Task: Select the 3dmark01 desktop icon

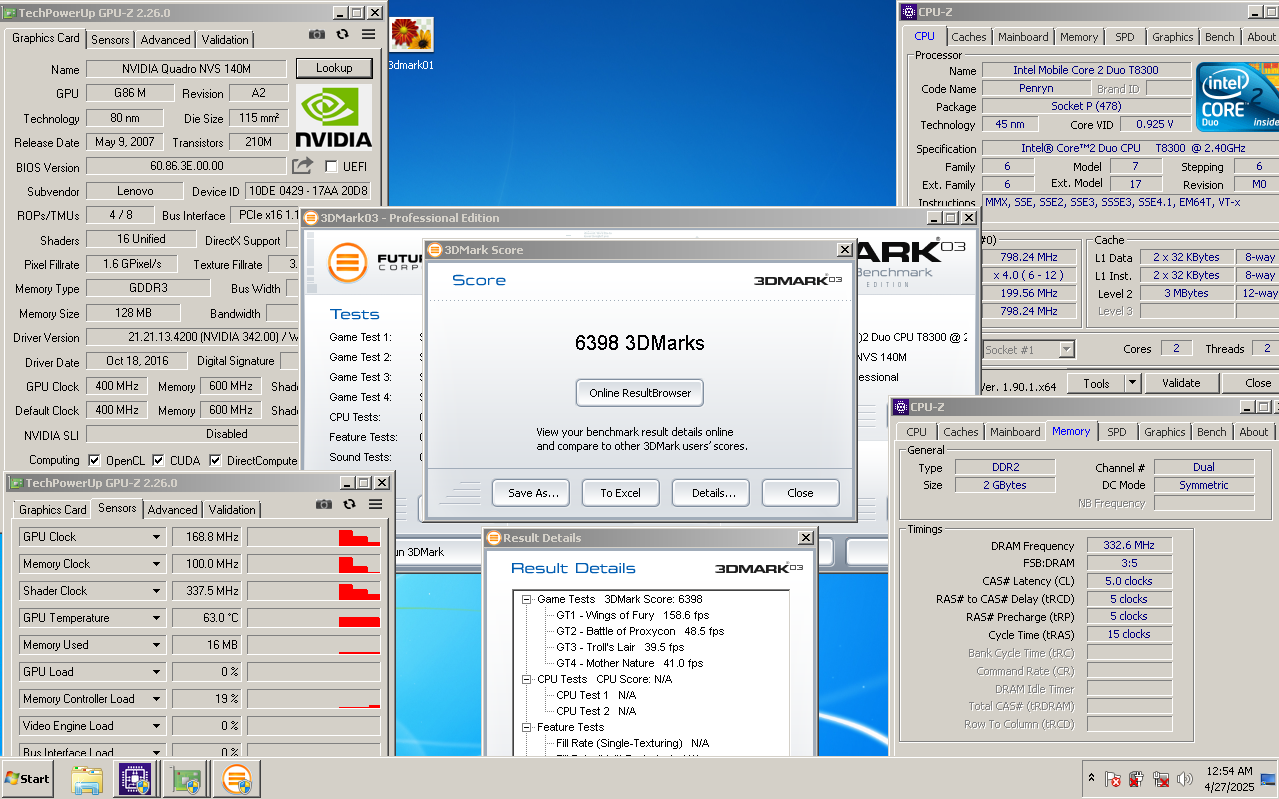Action: click(411, 44)
